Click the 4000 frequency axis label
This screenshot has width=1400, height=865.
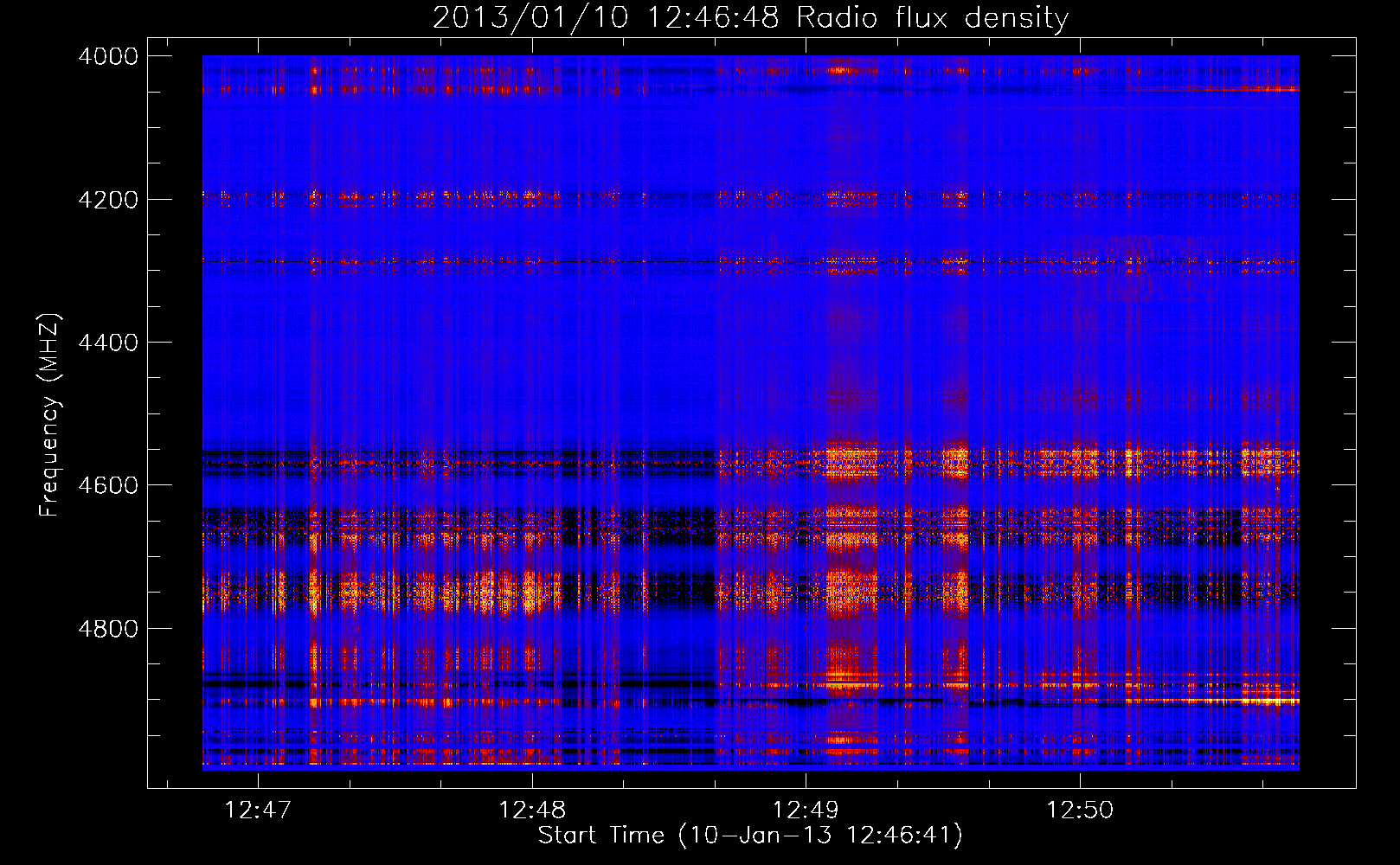tap(108, 56)
